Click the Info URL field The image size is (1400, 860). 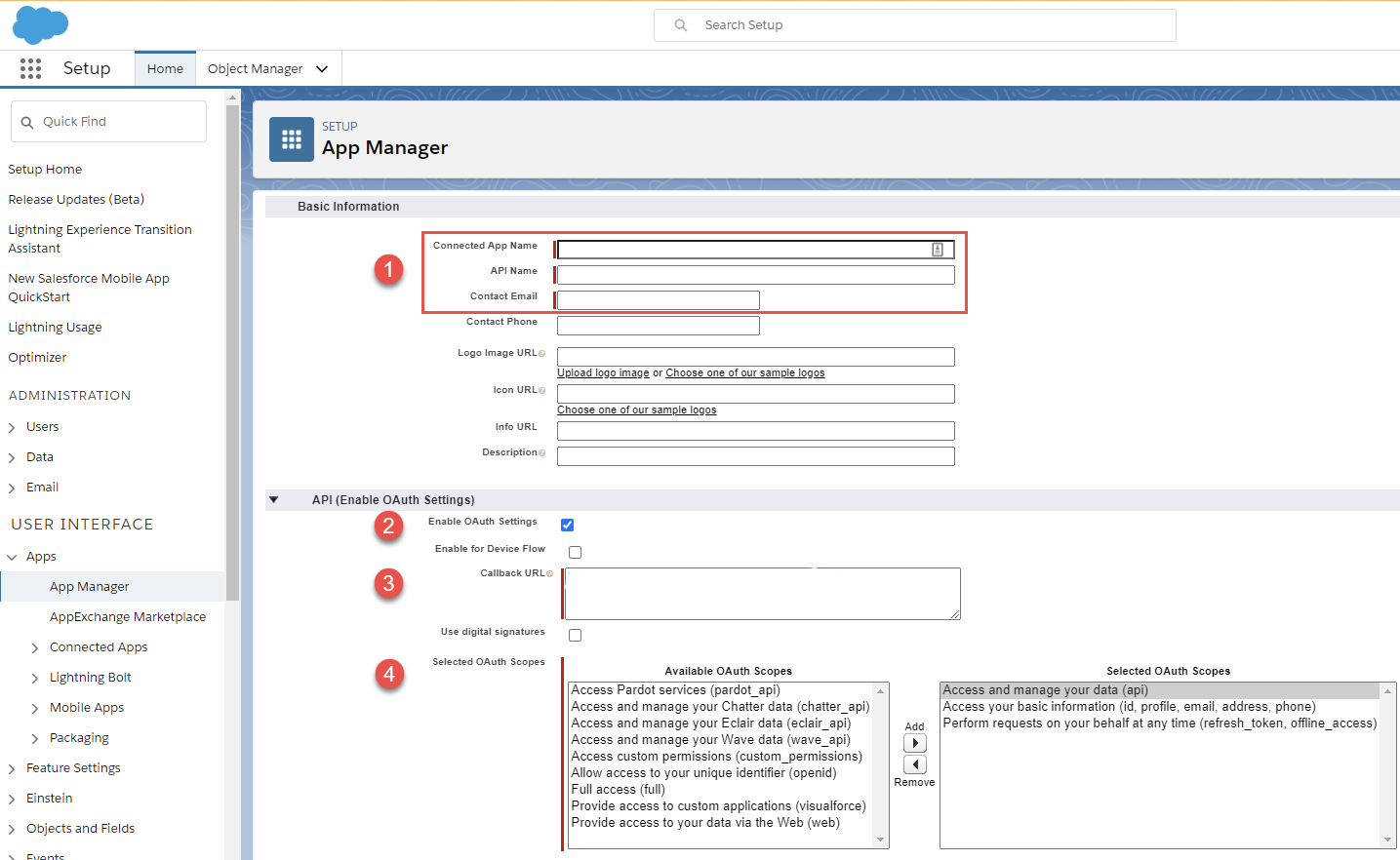pos(755,431)
